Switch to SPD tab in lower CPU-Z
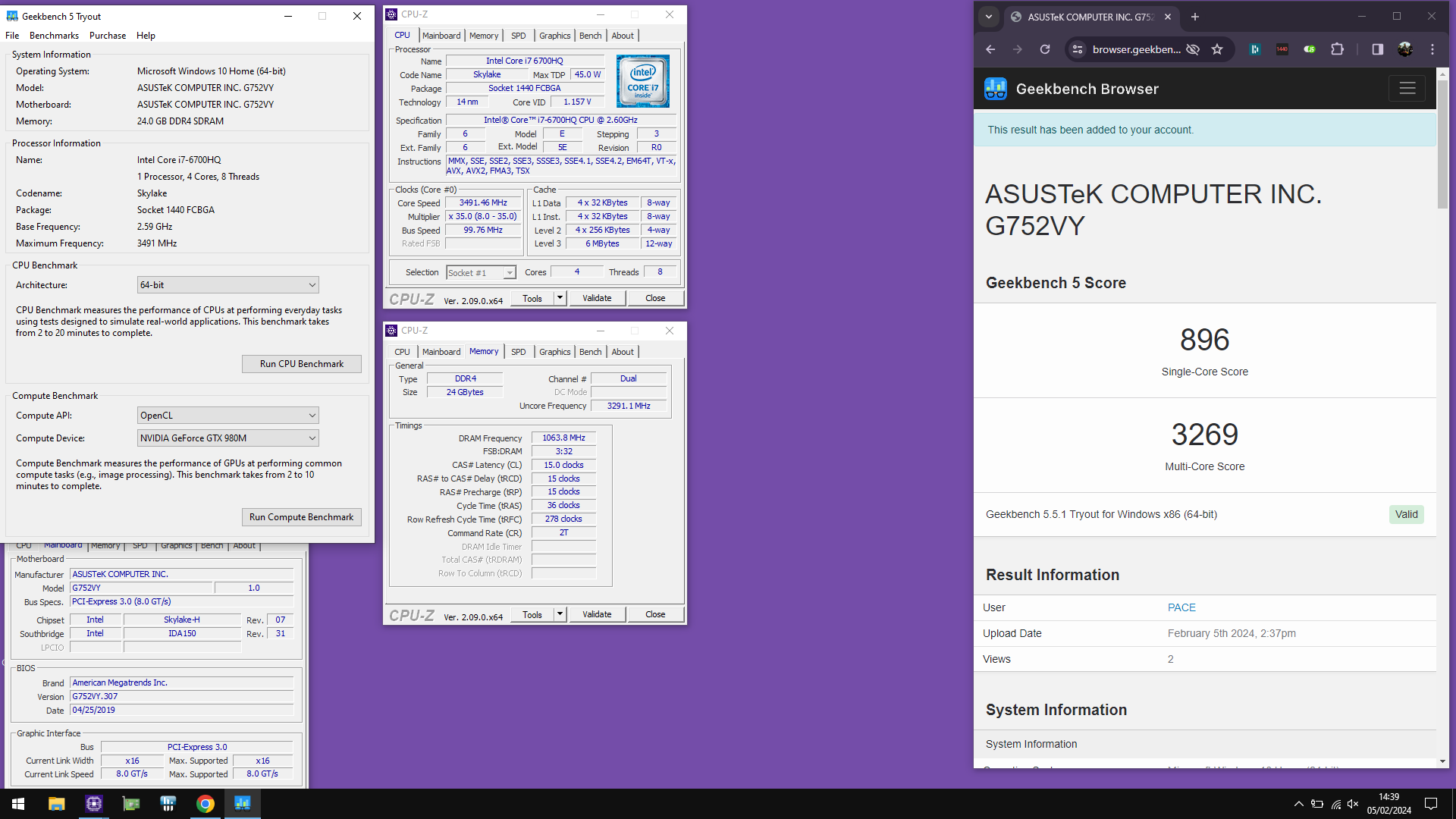This screenshot has width=1456, height=819. [x=518, y=352]
